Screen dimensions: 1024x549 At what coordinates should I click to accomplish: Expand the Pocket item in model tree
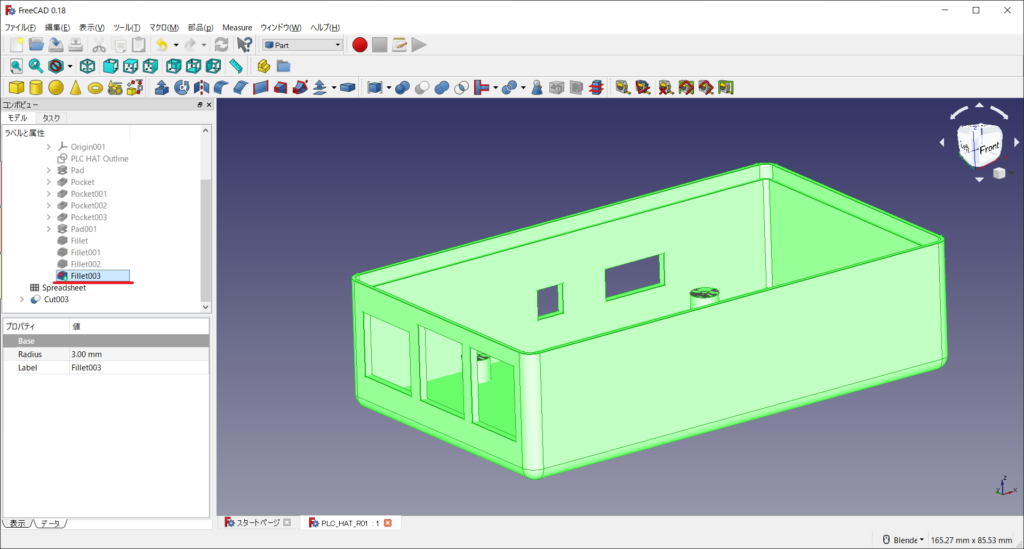[x=48, y=182]
